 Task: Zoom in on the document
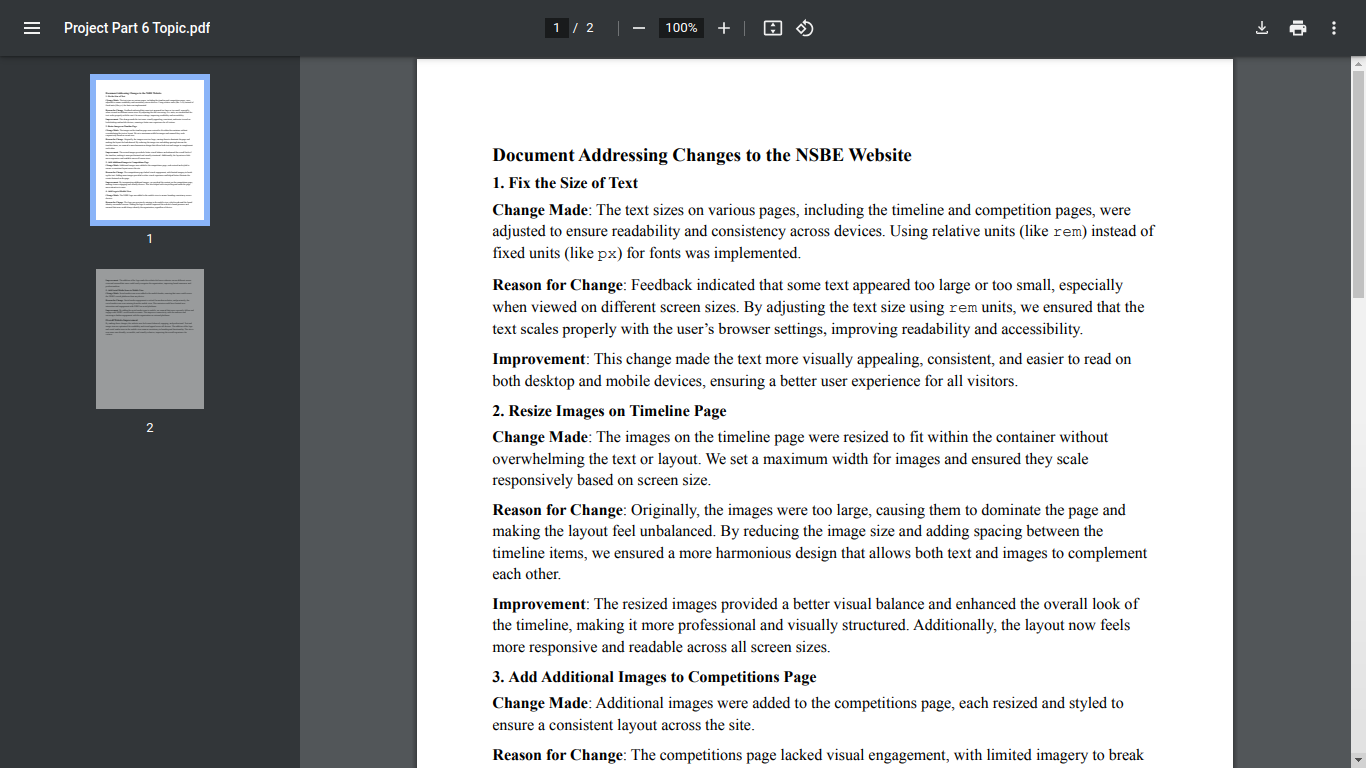coord(723,28)
